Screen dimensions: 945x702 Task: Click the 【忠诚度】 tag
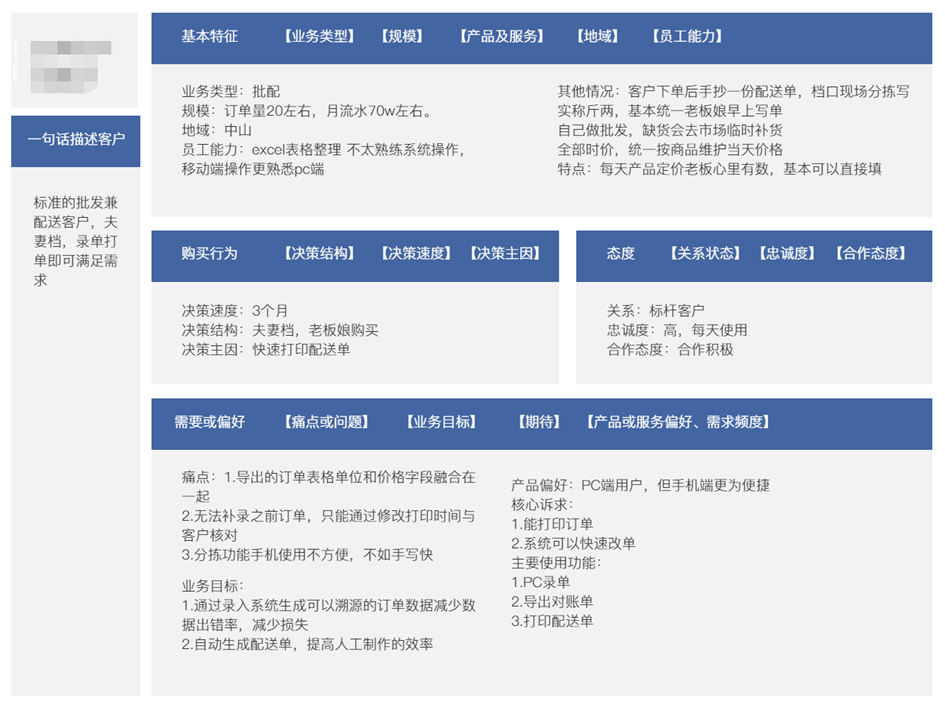(x=787, y=253)
